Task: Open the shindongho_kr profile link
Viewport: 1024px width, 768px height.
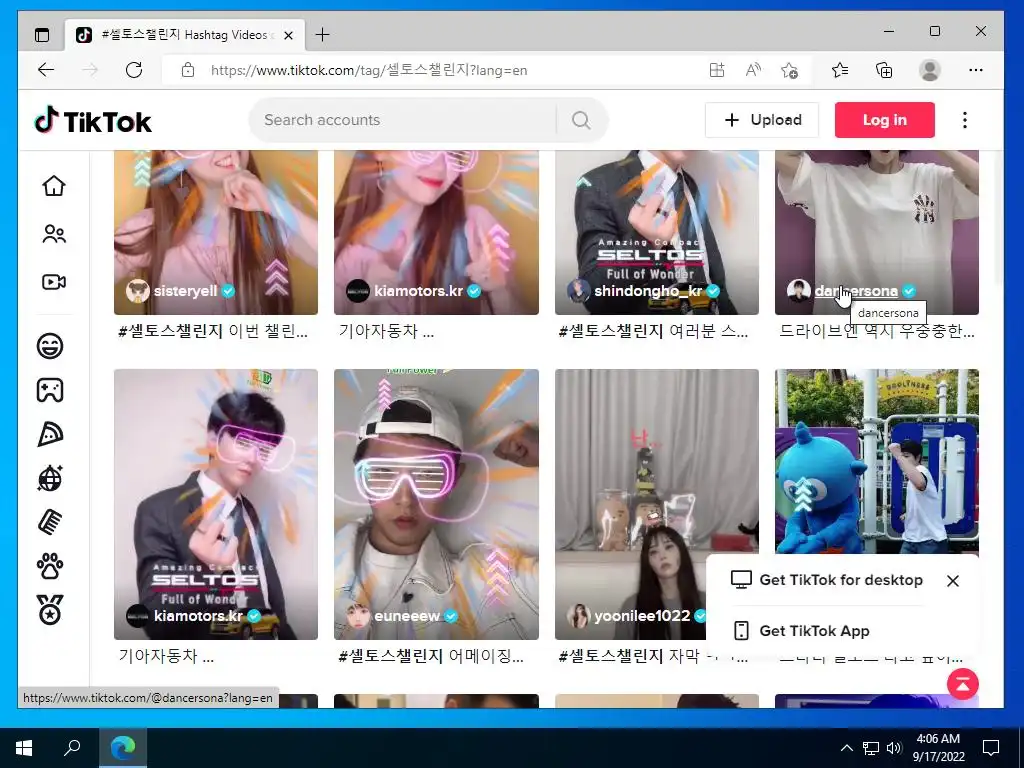Action: pos(648,291)
